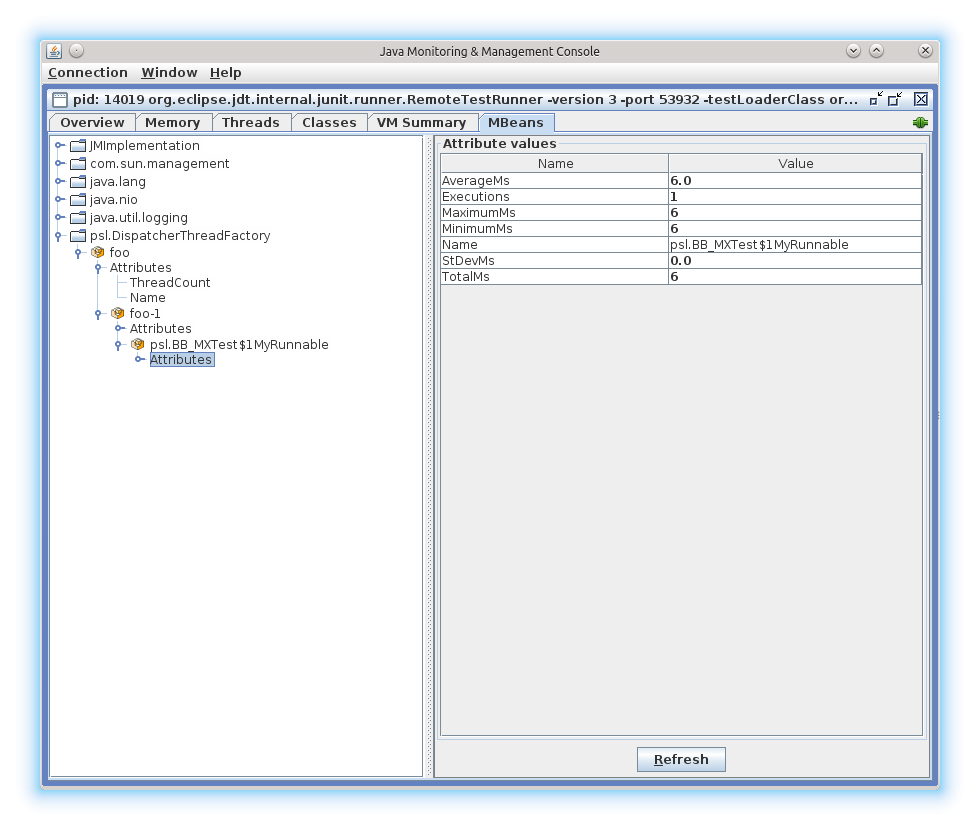Open the VM Summary tab
The width and height of the screenshot is (980, 830).
[x=421, y=123]
